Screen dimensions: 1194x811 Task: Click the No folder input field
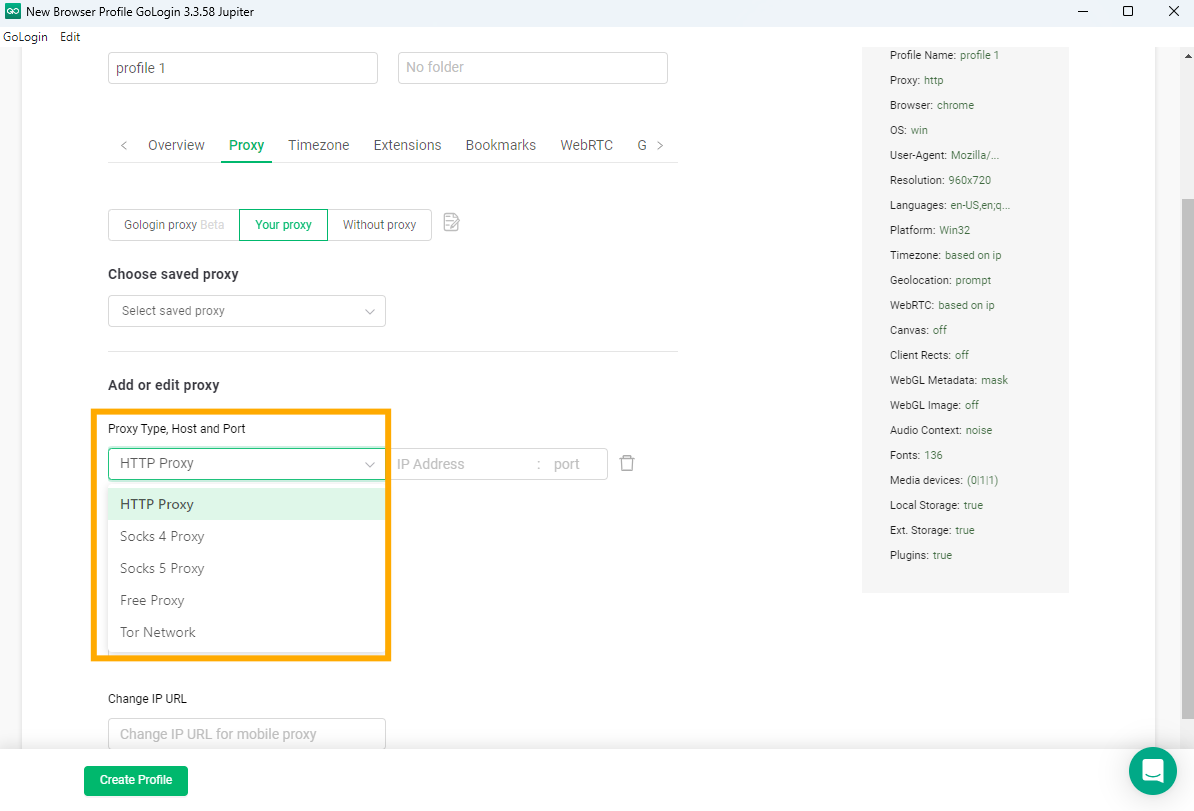click(533, 68)
